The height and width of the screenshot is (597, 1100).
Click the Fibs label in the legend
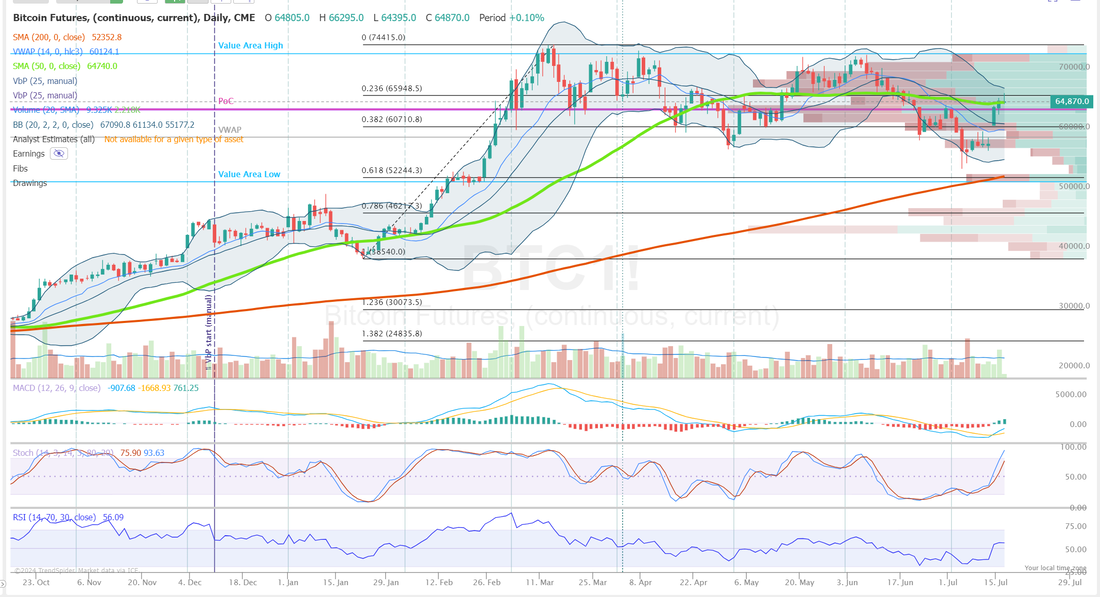(20, 168)
